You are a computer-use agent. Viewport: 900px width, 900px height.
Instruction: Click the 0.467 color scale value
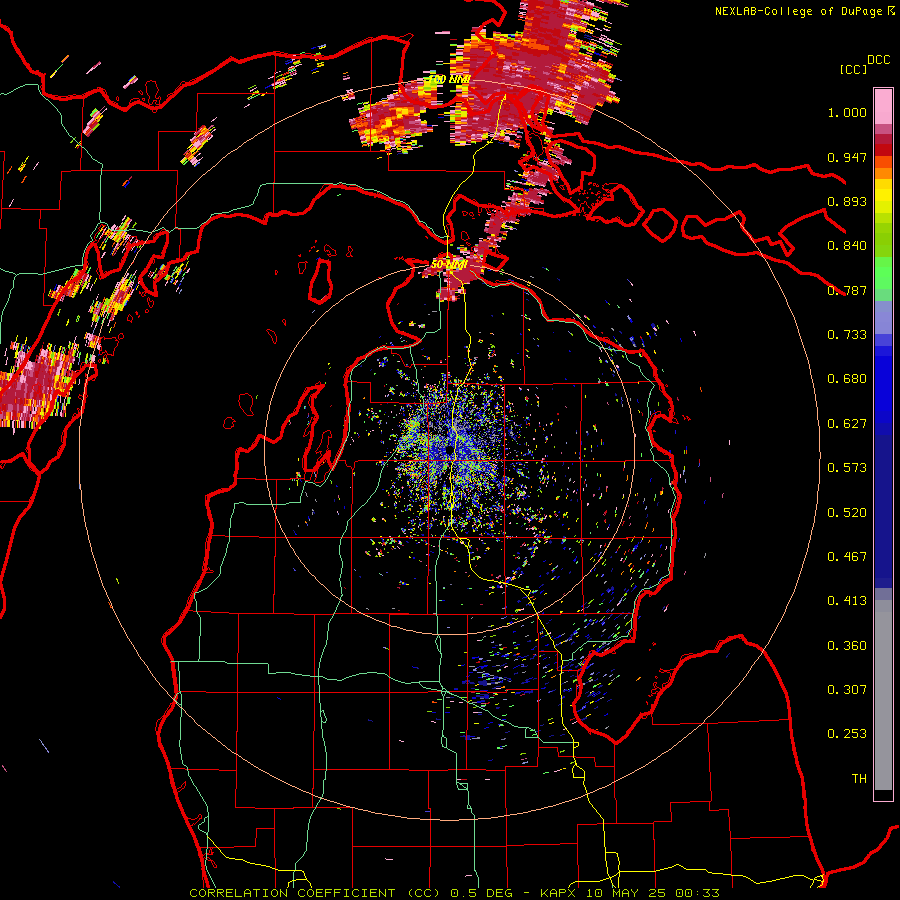847,557
